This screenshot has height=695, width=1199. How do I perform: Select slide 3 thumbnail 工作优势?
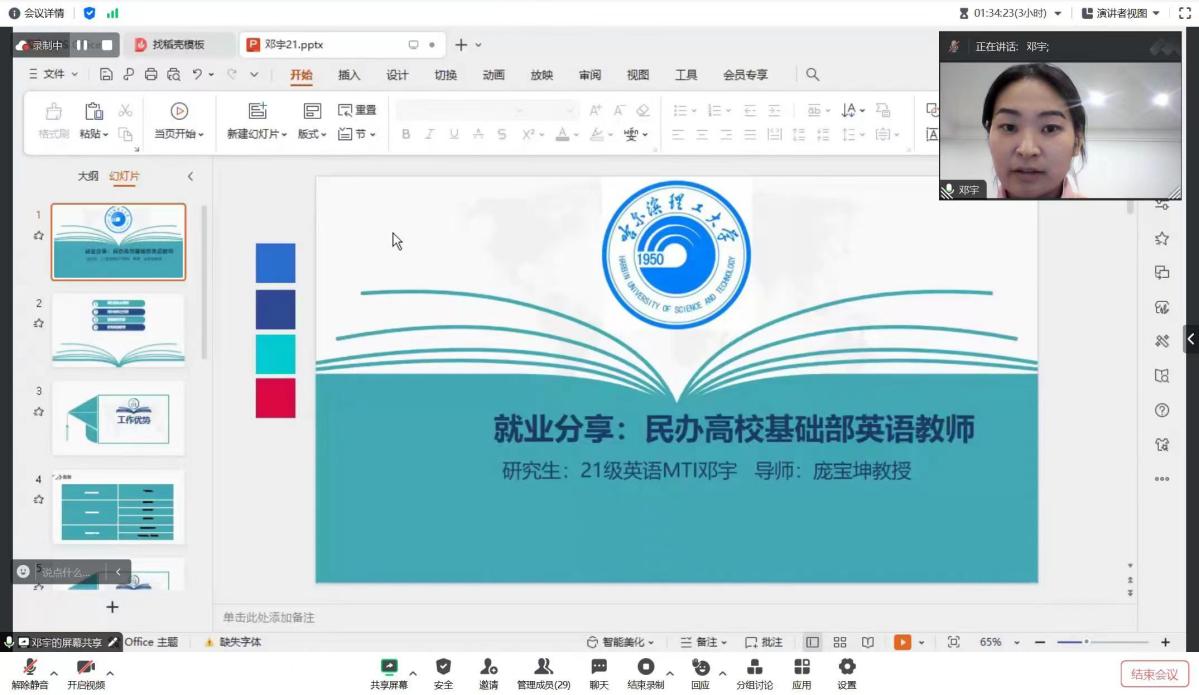pos(118,419)
